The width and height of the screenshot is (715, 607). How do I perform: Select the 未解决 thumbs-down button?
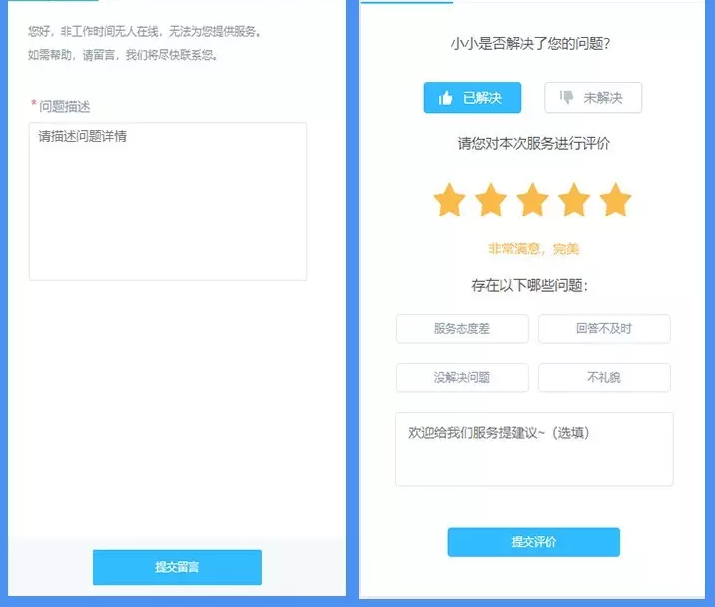(x=593, y=98)
